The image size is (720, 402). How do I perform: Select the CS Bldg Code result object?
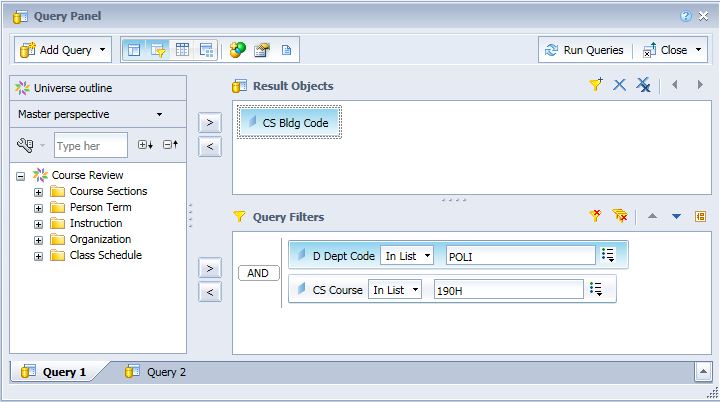(x=289, y=122)
